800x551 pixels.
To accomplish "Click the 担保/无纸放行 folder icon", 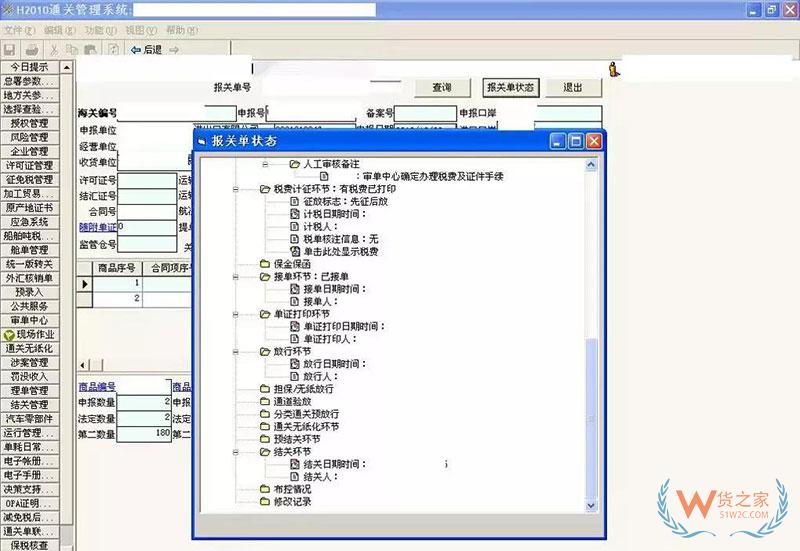I will [264, 389].
